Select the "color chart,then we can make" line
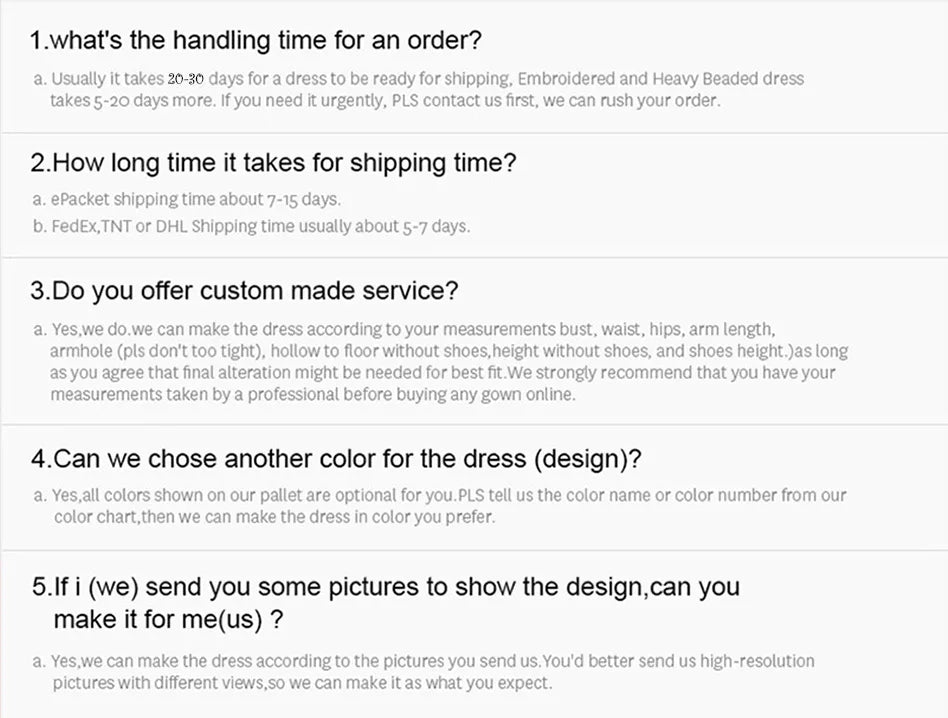Screen dimensions: 948x718 (x=274, y=517)
